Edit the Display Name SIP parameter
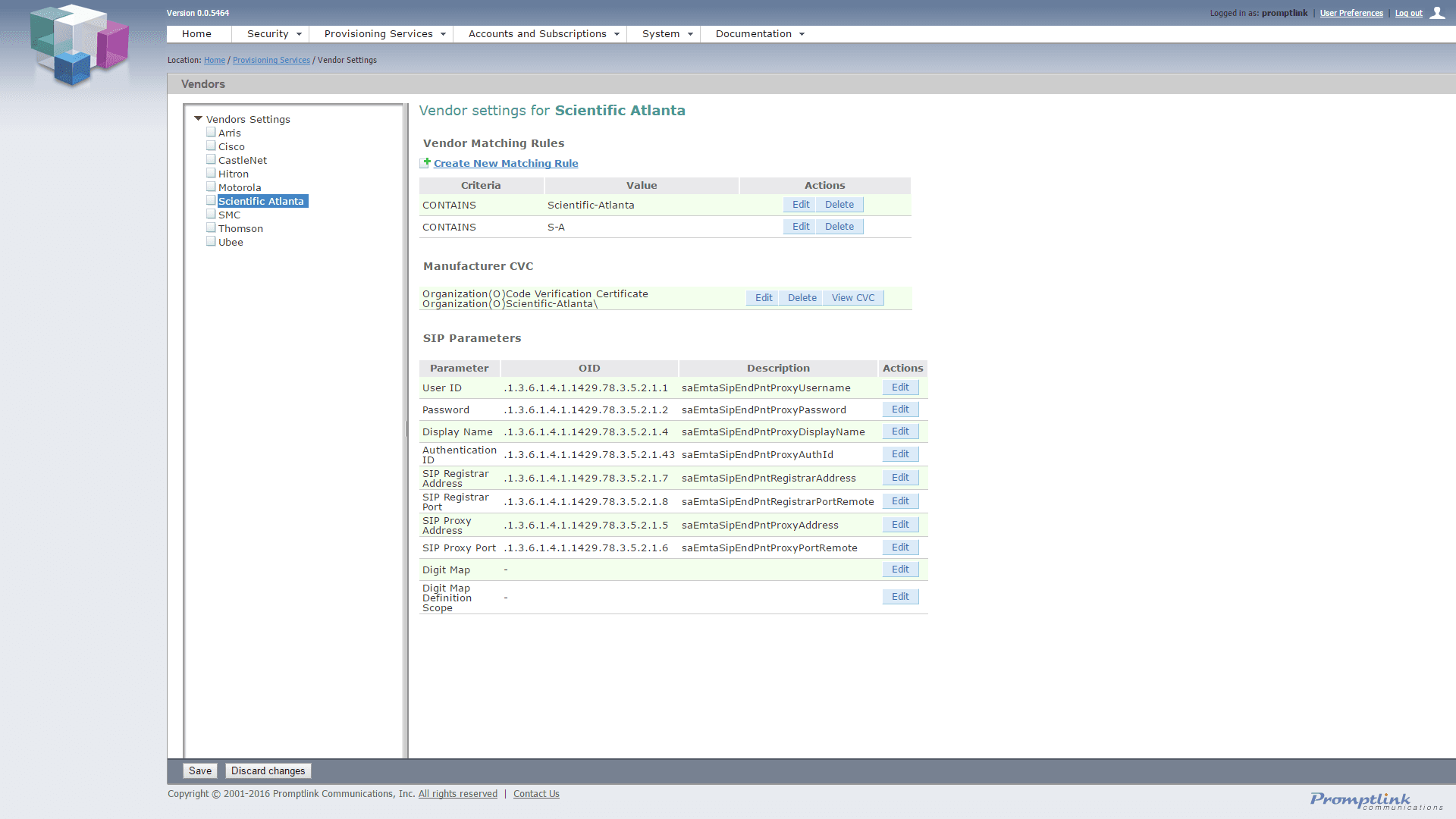 [x=900, y=431]
